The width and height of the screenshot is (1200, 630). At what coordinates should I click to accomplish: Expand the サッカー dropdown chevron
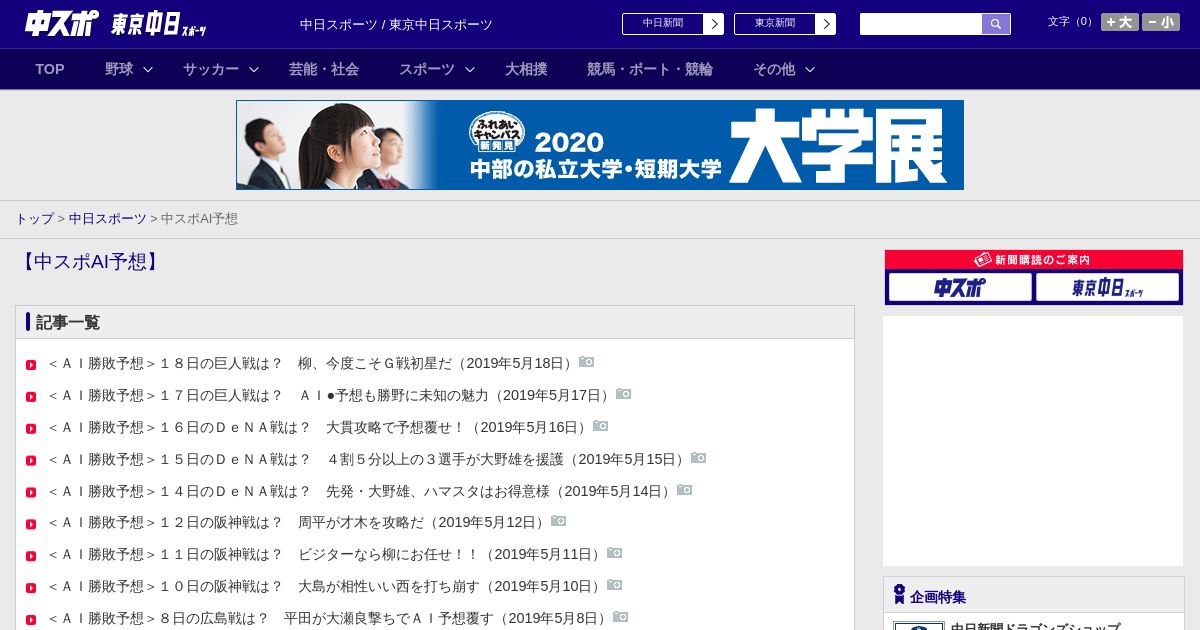254,69
